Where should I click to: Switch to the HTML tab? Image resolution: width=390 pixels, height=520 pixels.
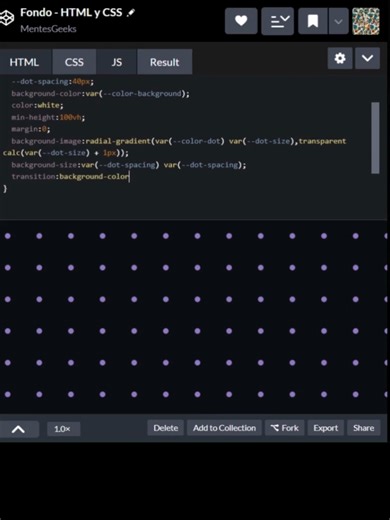(24, 62)
